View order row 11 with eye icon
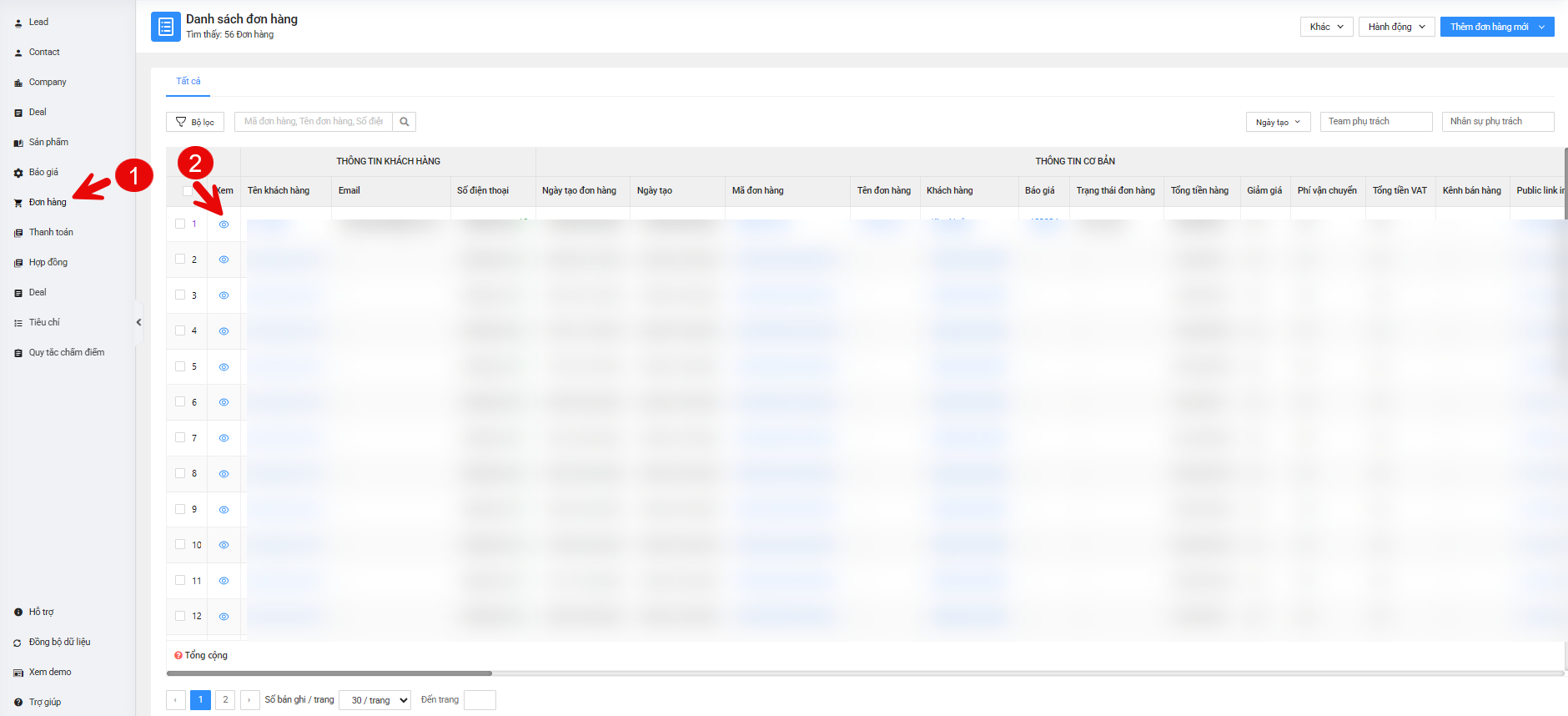The image size is (1568, 716). coord(224,581)
